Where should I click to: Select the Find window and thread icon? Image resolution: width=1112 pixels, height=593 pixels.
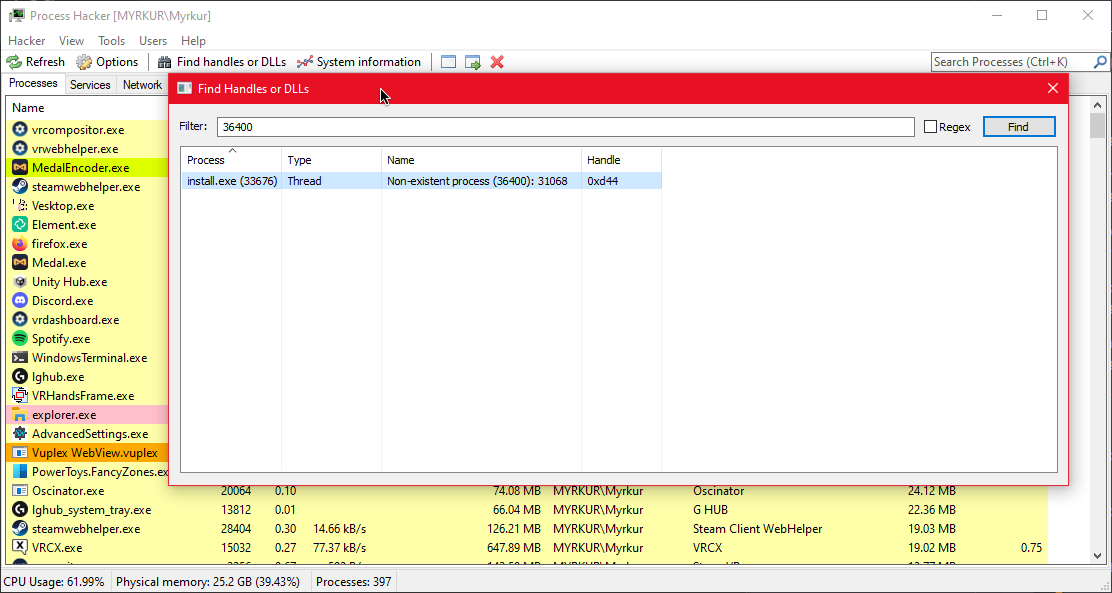pyautogui.click(x=472, y=61)
